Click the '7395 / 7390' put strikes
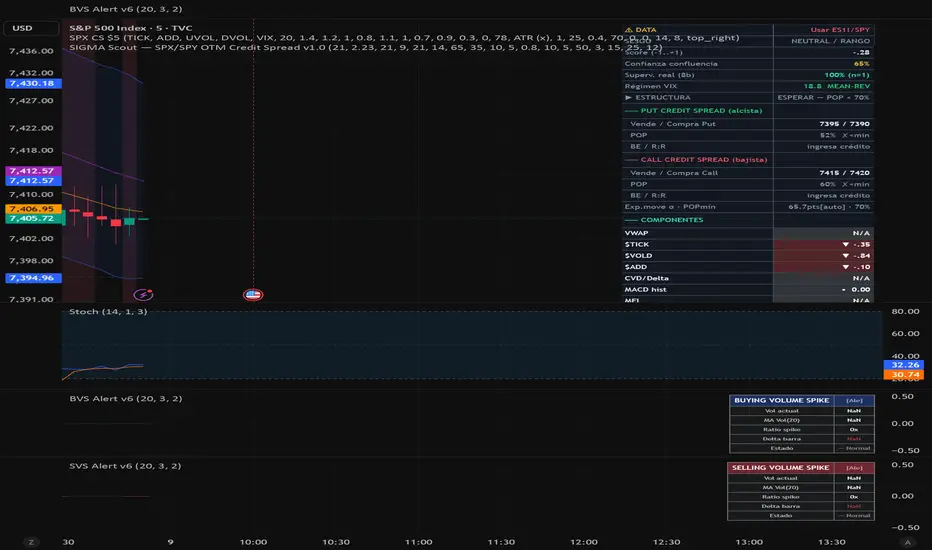 tap(844, 124)
